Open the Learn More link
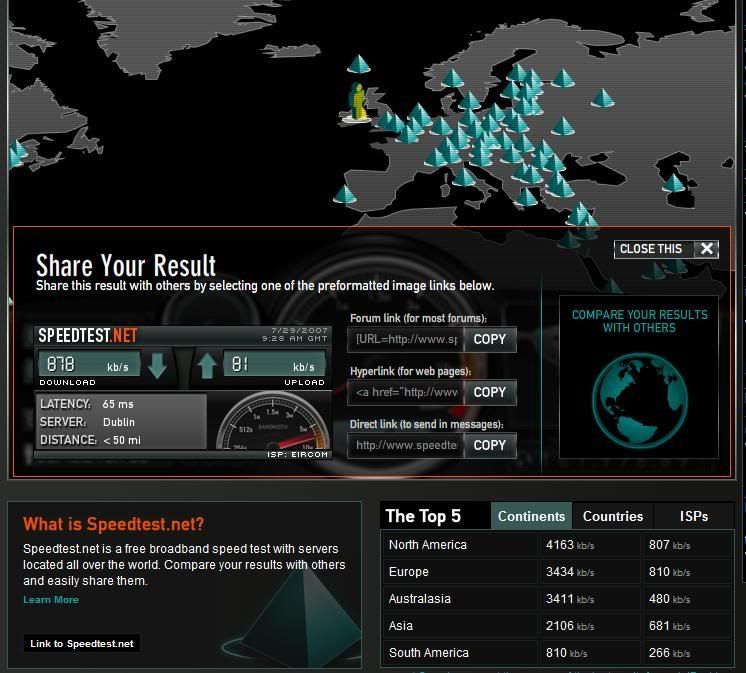This screenshot has width=746, height=673. [51, 600]
